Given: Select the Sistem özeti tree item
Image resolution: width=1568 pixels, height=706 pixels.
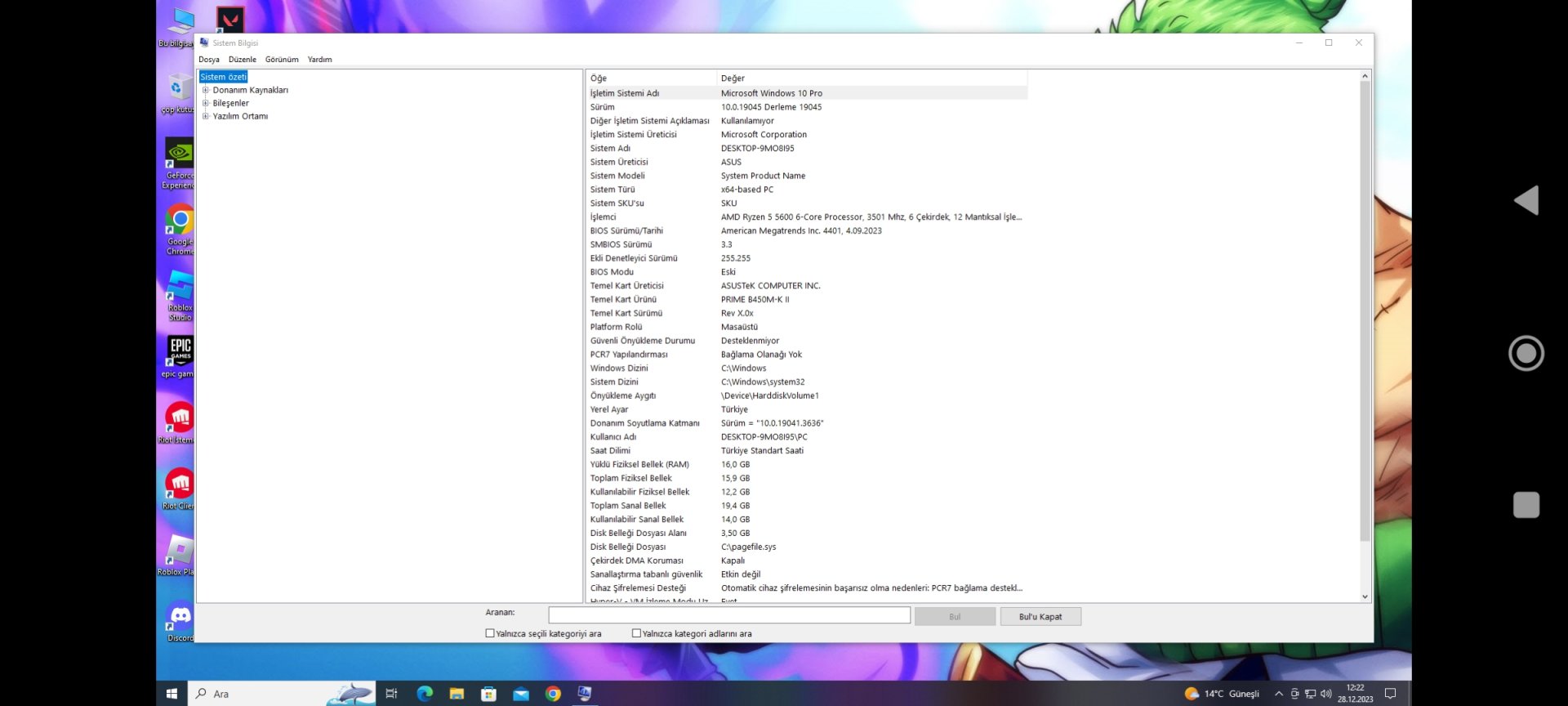Looking at the screenshot, I should point(223,77).
